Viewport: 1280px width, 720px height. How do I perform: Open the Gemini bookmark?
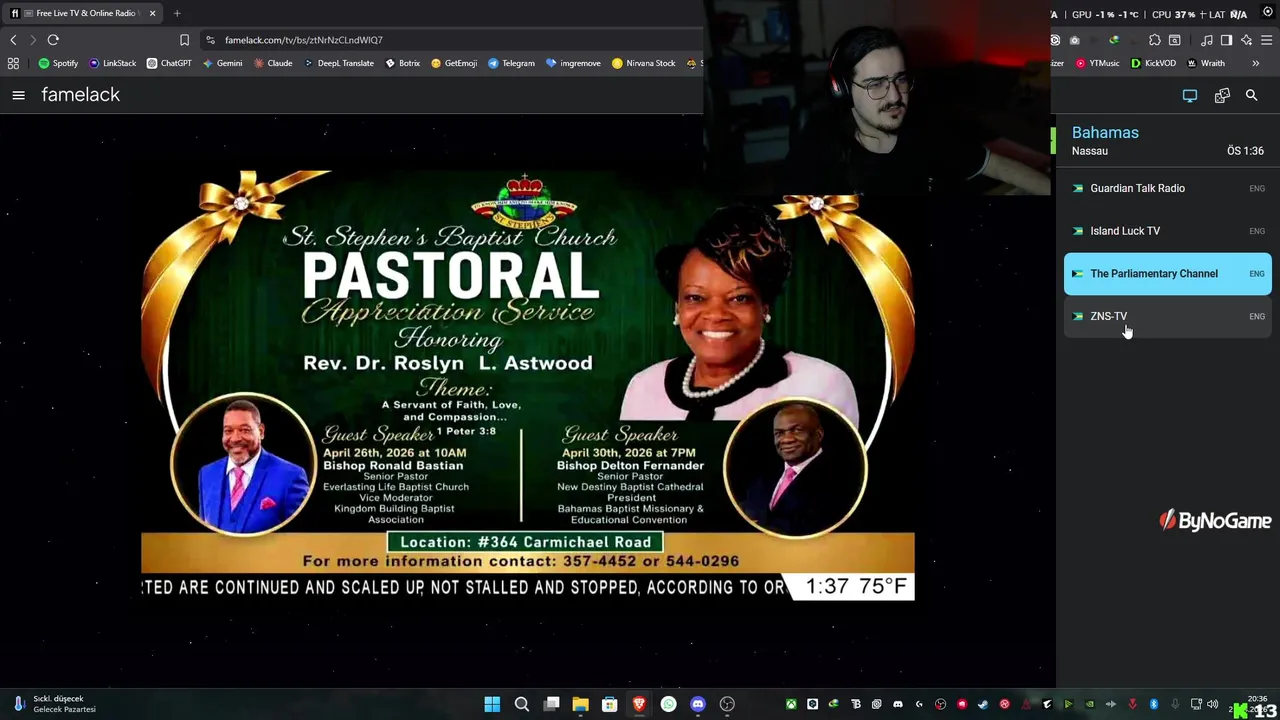click(x=222, y=63)
